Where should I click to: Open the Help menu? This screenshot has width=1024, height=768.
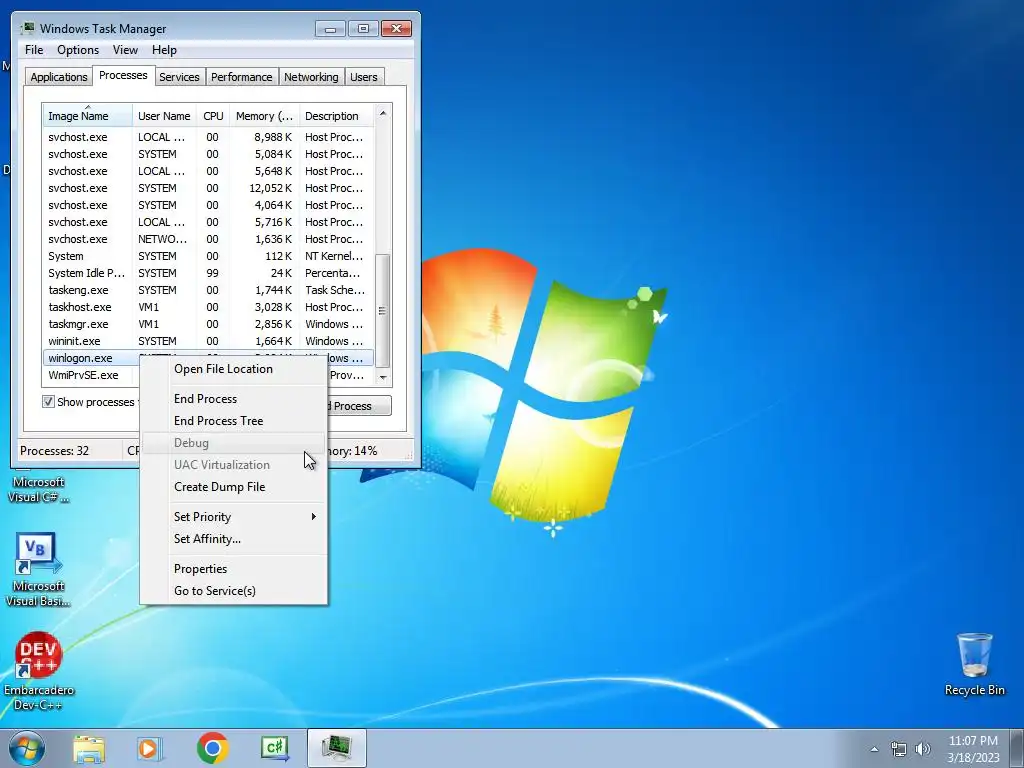164,50
